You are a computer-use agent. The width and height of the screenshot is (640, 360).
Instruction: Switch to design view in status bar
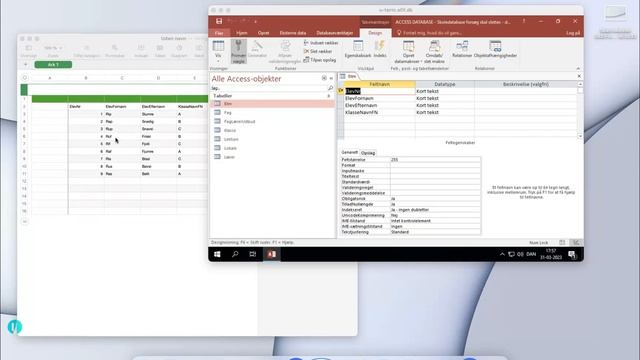coord(576,242)
